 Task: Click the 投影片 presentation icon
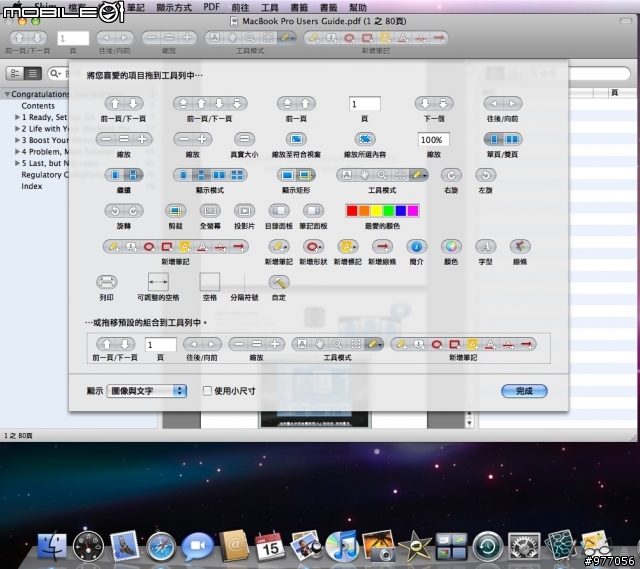pos(244,211)
